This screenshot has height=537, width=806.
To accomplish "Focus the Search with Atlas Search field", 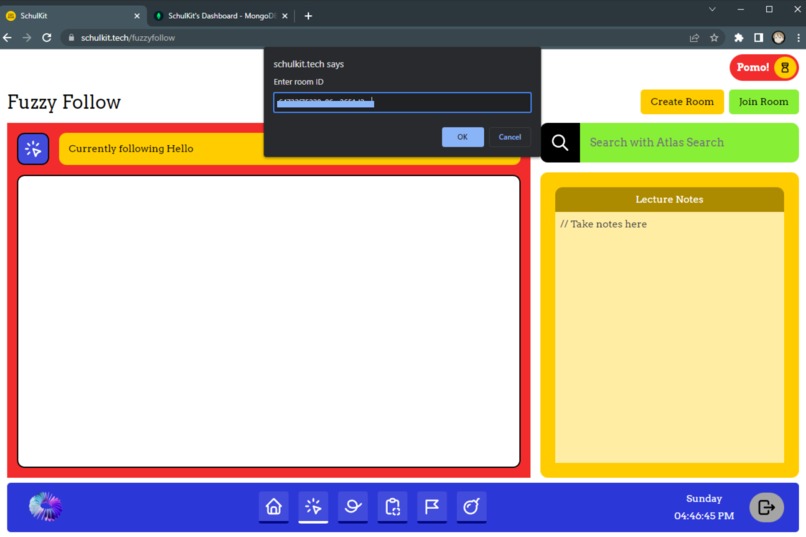I will point(689,142).
